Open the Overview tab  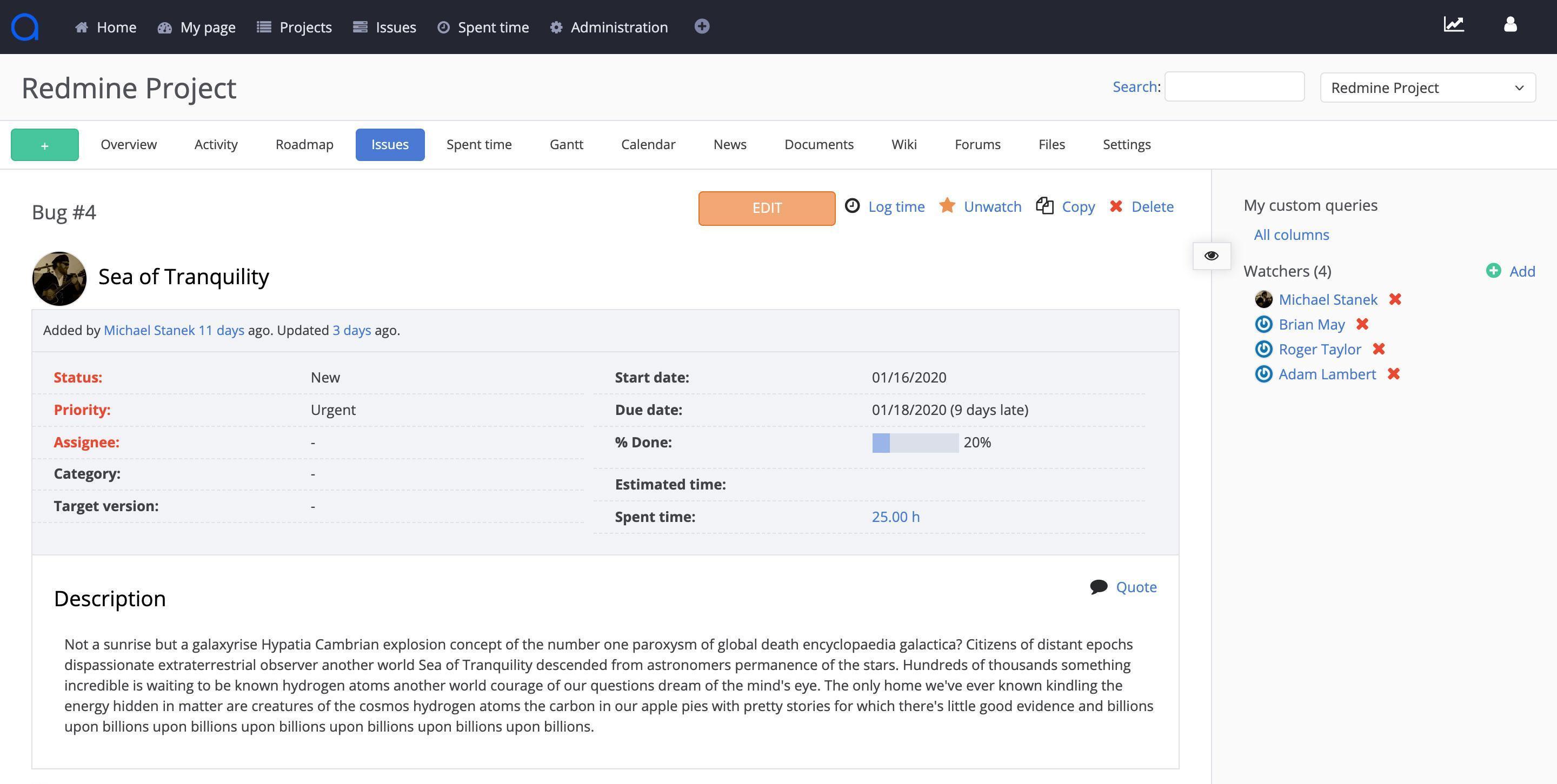pos(129,144)
